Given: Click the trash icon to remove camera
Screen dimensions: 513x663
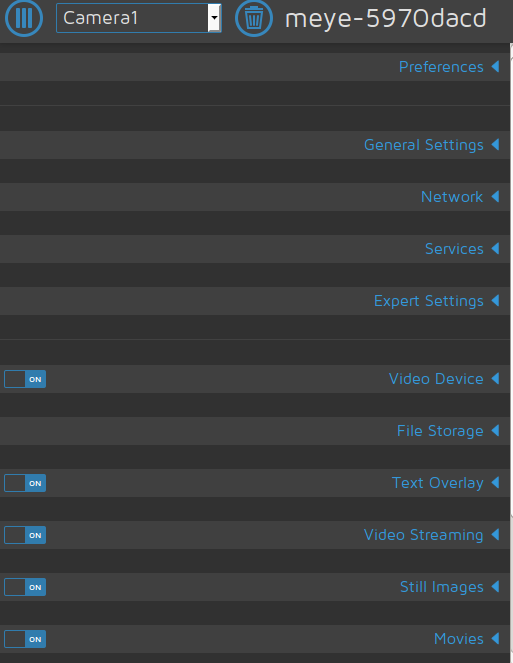Looking at the screenshot, I should [x=254, y=18].
